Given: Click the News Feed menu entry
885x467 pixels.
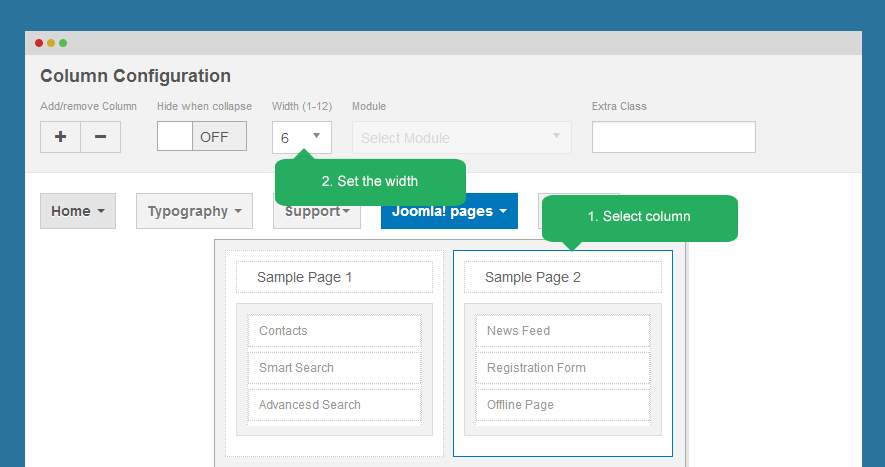Looking at the screenshot, I should pos(562,331).
